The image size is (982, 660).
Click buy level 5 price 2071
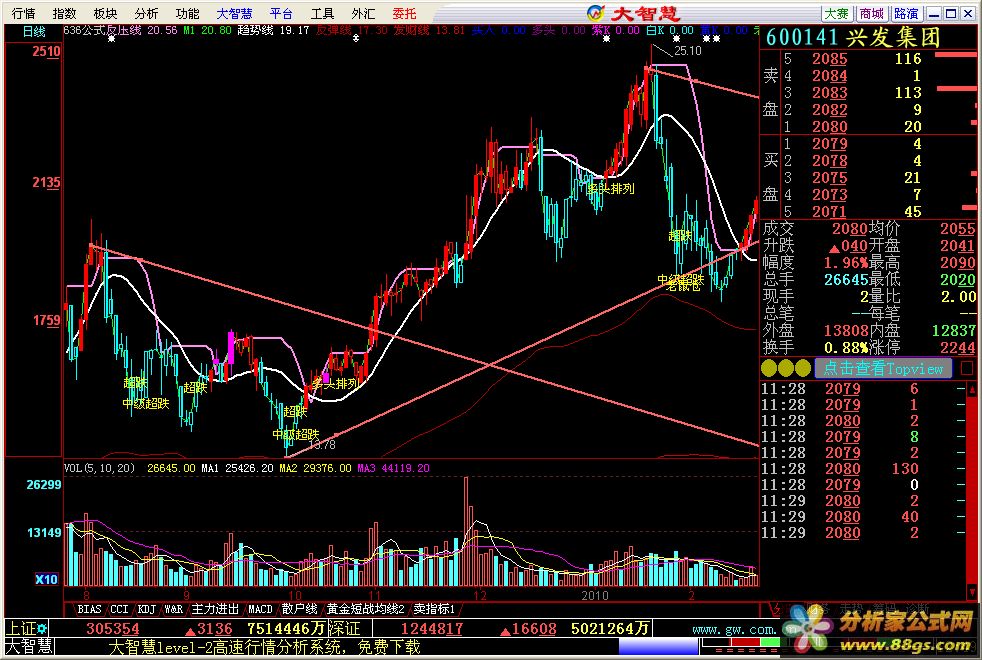pos(829,212)
